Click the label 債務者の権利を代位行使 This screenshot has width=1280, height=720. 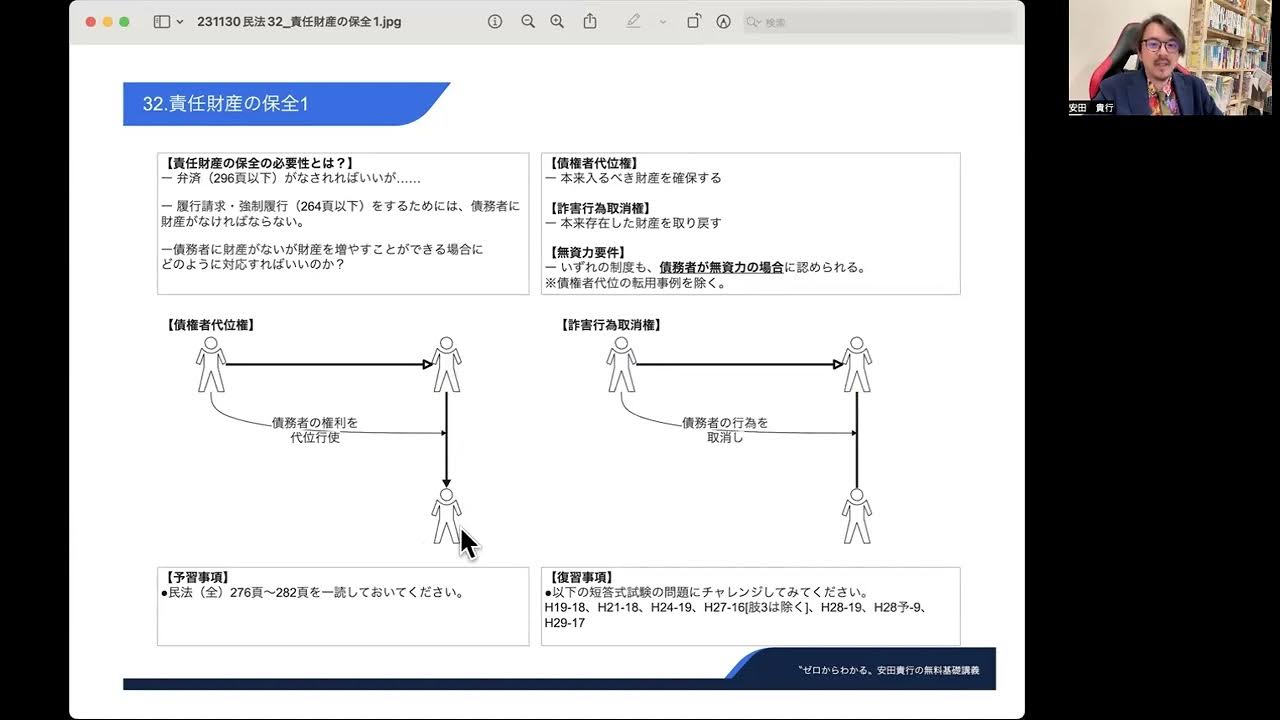click(315, 430)
